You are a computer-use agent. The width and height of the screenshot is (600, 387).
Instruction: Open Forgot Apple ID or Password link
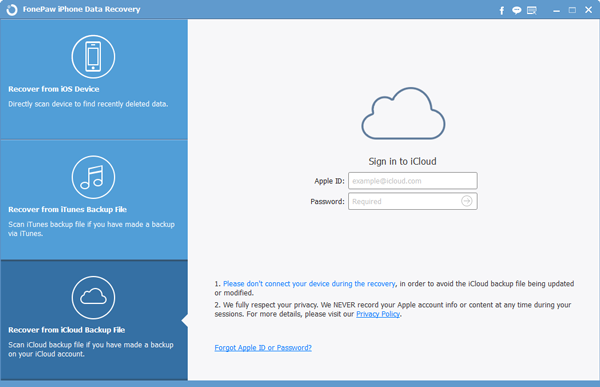click(x=263, y=348)
